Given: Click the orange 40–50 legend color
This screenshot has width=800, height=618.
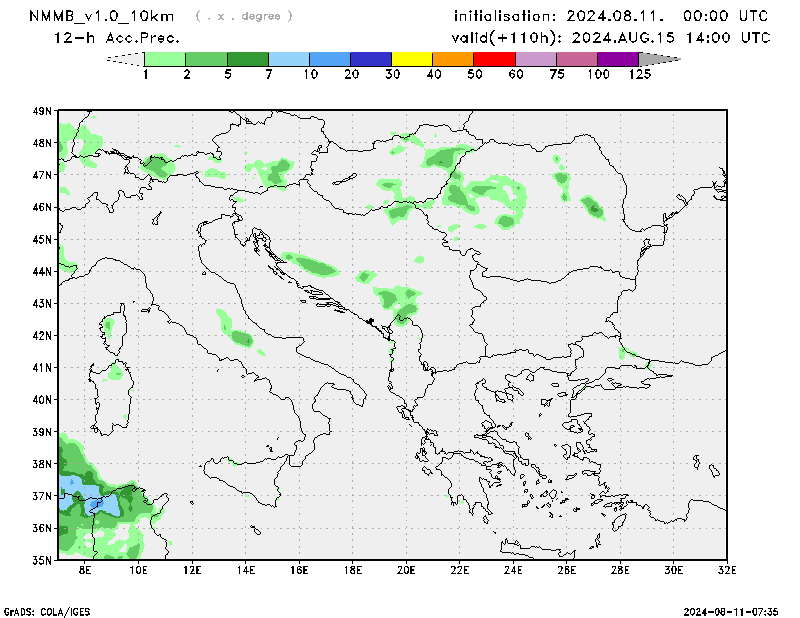Looking at the screenshot, I should [454, 59].
